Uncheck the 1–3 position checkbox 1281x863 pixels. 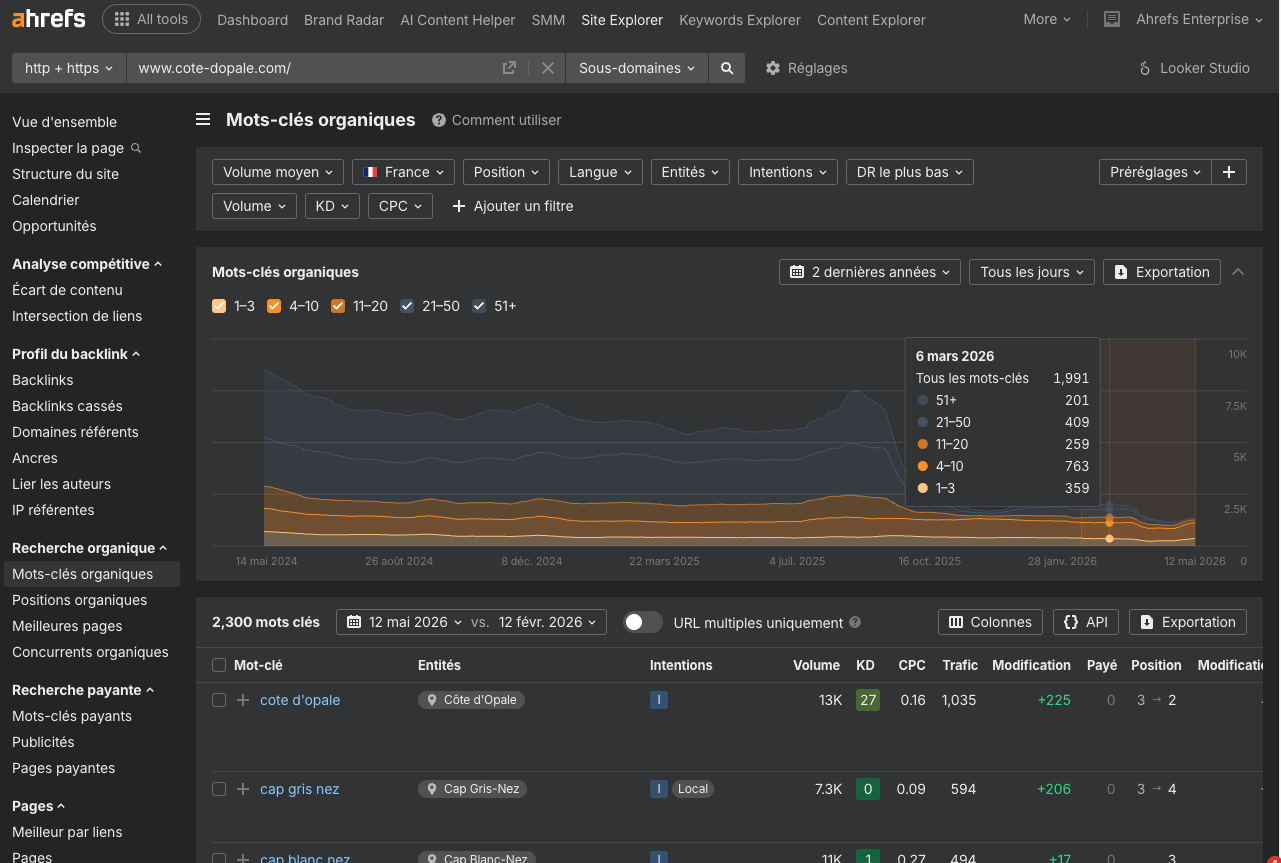(x=219, y=306)
